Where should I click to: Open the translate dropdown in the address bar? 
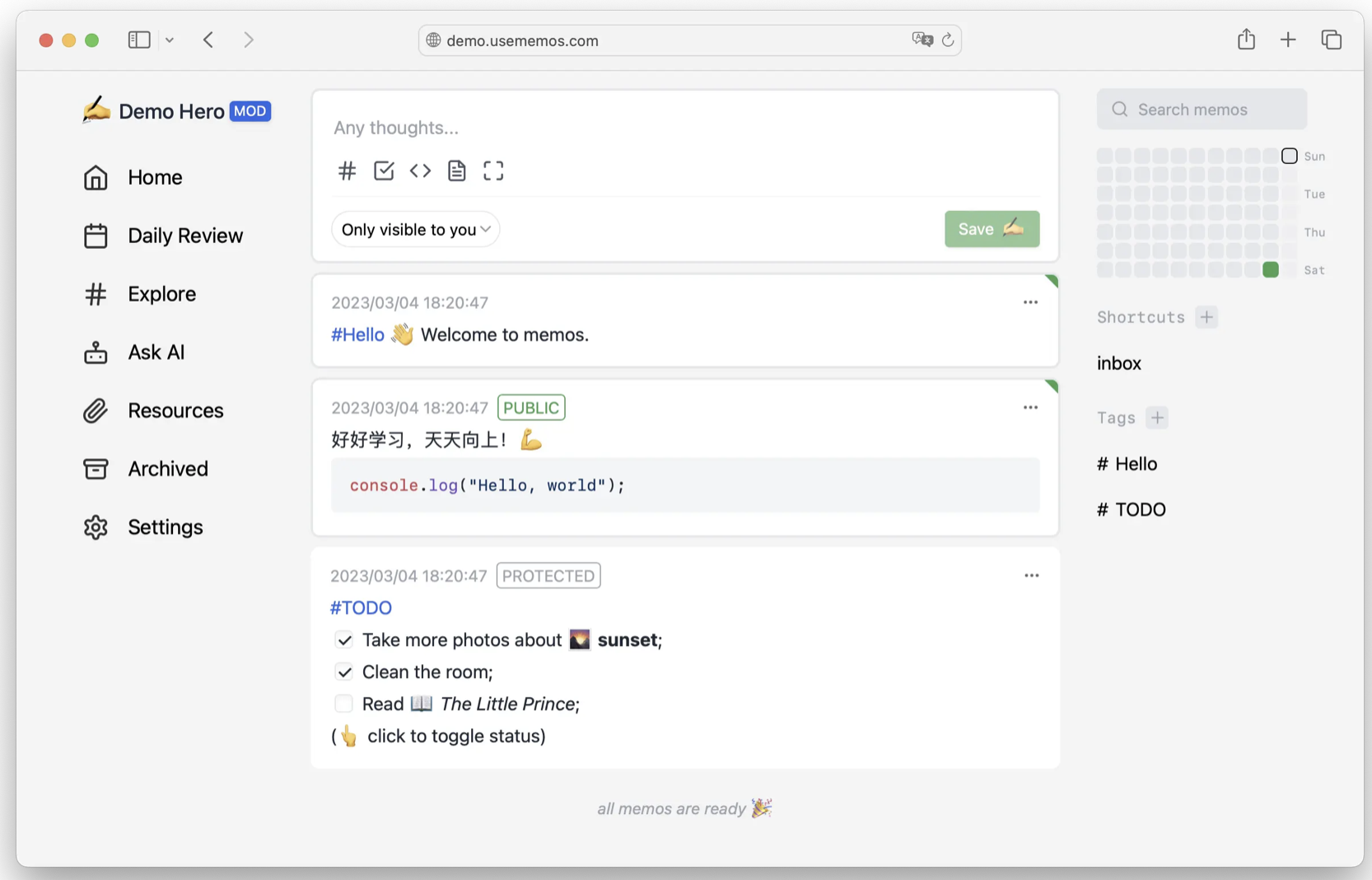[x=922, y=39]
